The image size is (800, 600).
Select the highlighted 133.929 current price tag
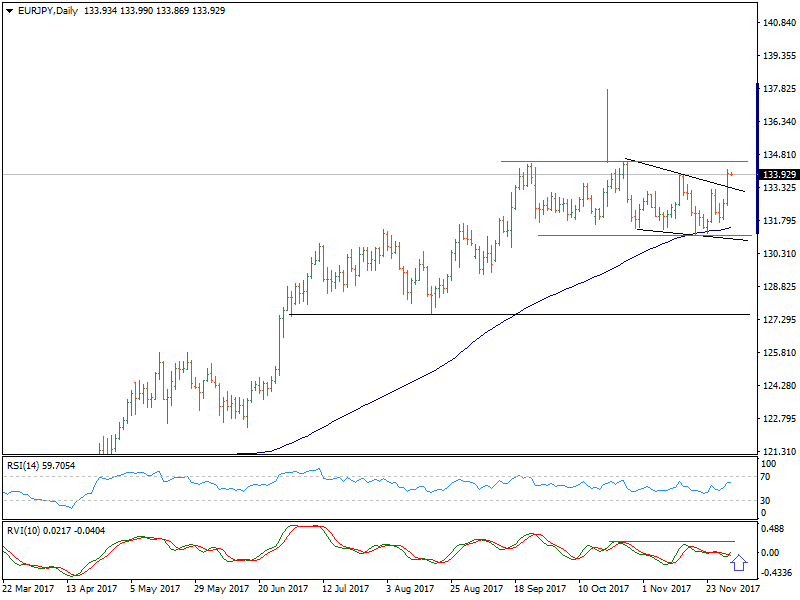click(x=779, y=174)
